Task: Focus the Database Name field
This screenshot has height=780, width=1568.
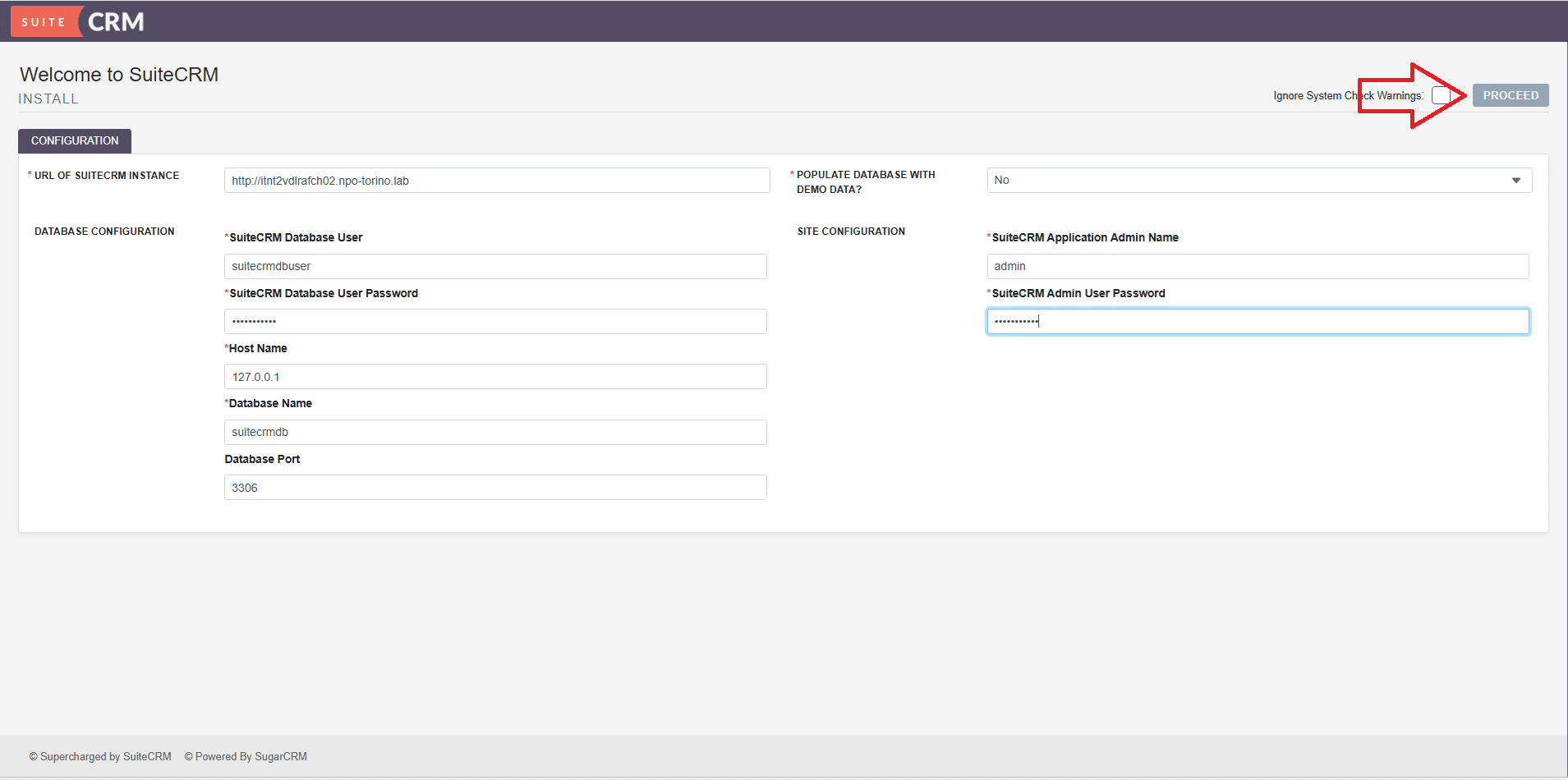Action: 494,432
